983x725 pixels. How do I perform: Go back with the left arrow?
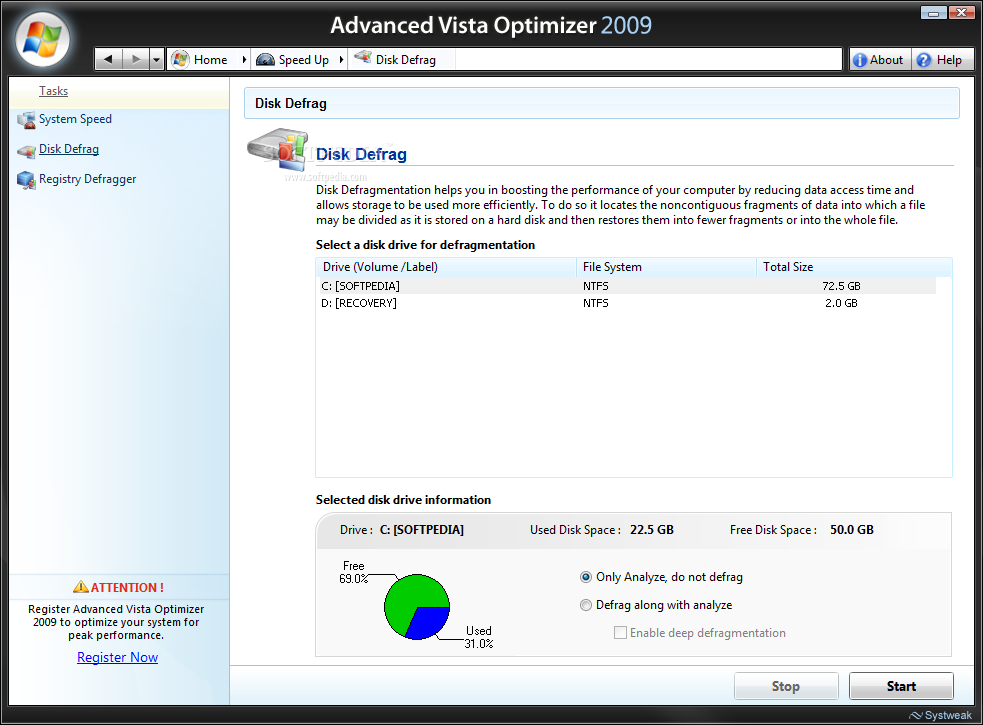click(x=108, y=60)
